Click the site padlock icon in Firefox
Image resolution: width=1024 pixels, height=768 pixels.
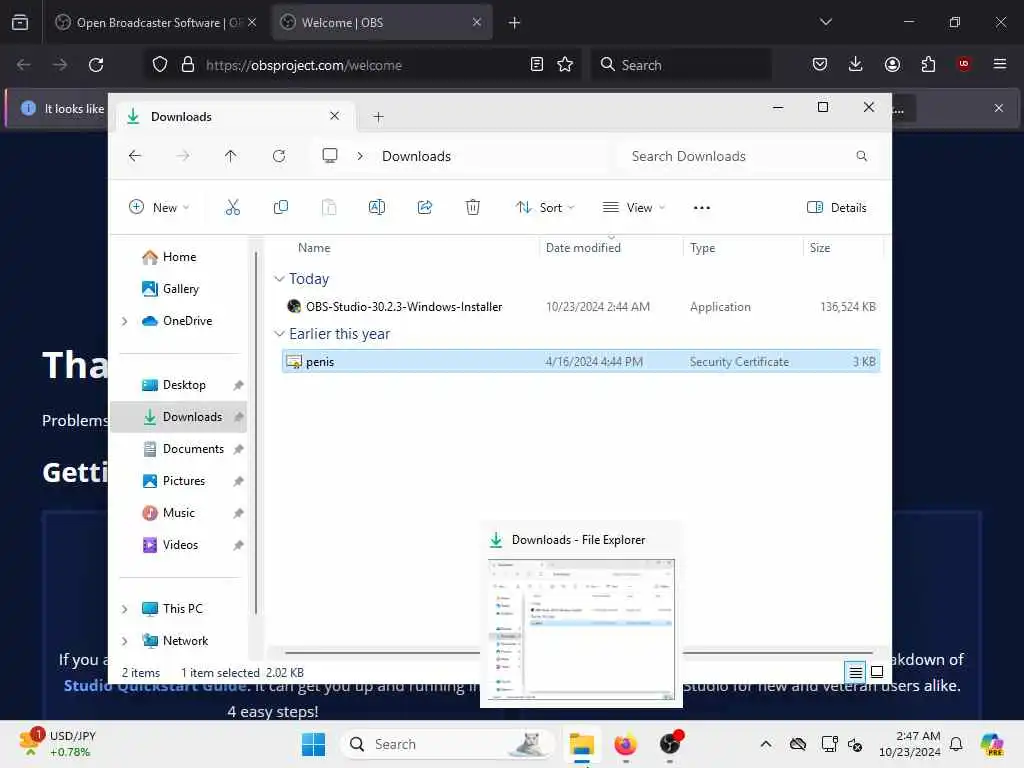pos(187,65)
